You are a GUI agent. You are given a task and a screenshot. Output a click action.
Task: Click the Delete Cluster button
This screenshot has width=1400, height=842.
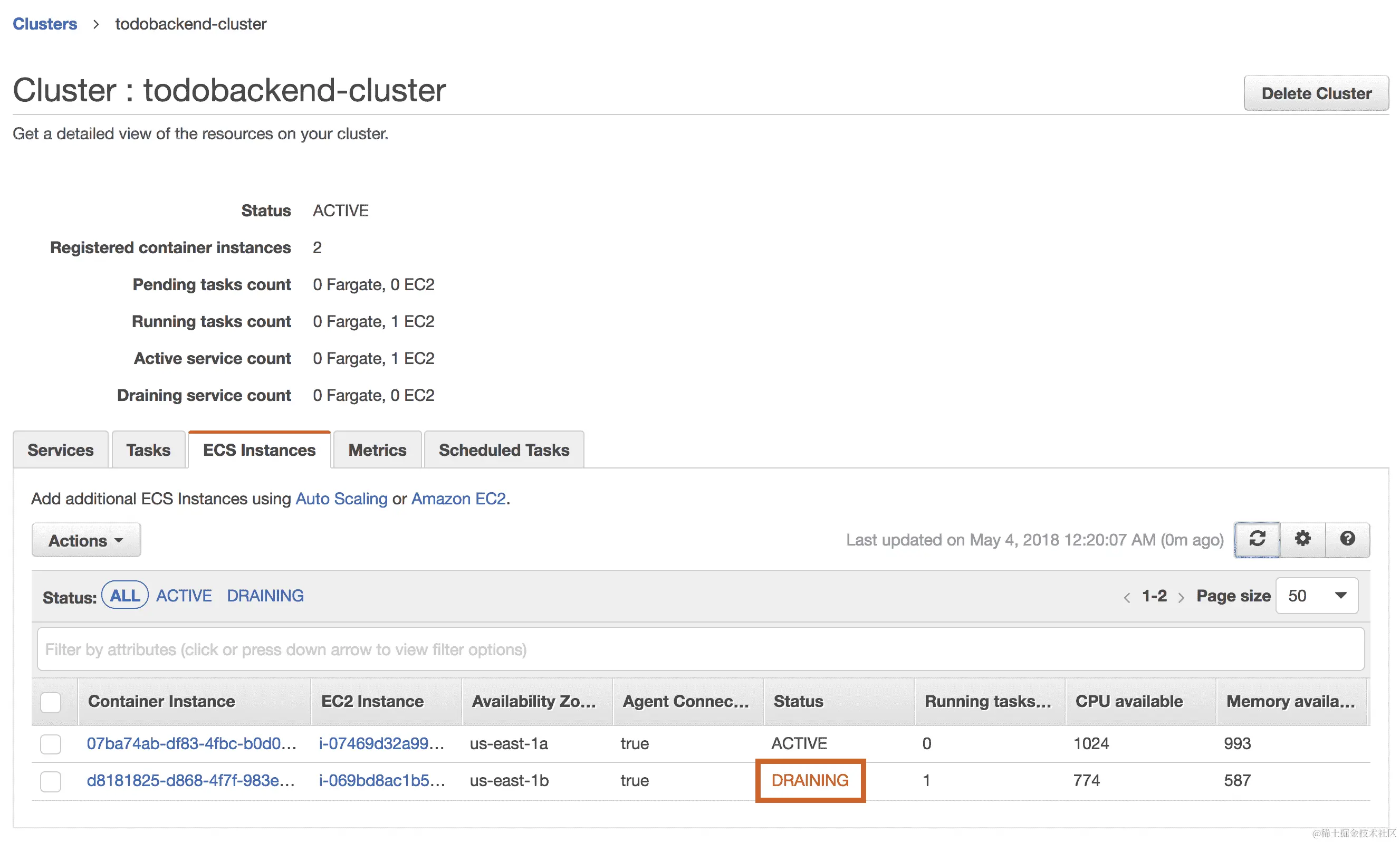[1316, 93]
